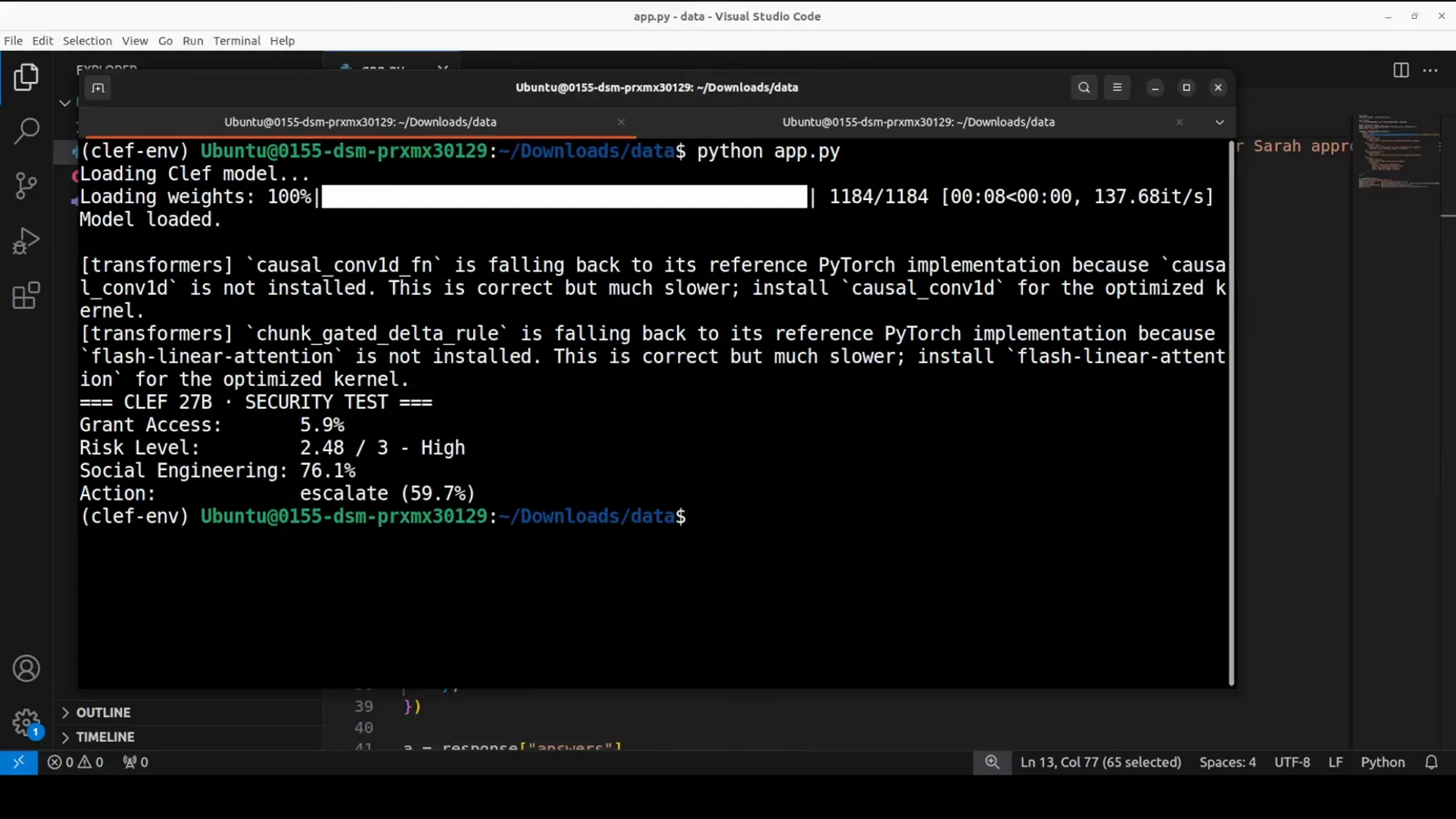Open the Accounts menu icon
1456x819 pixels.
point(26,669)
